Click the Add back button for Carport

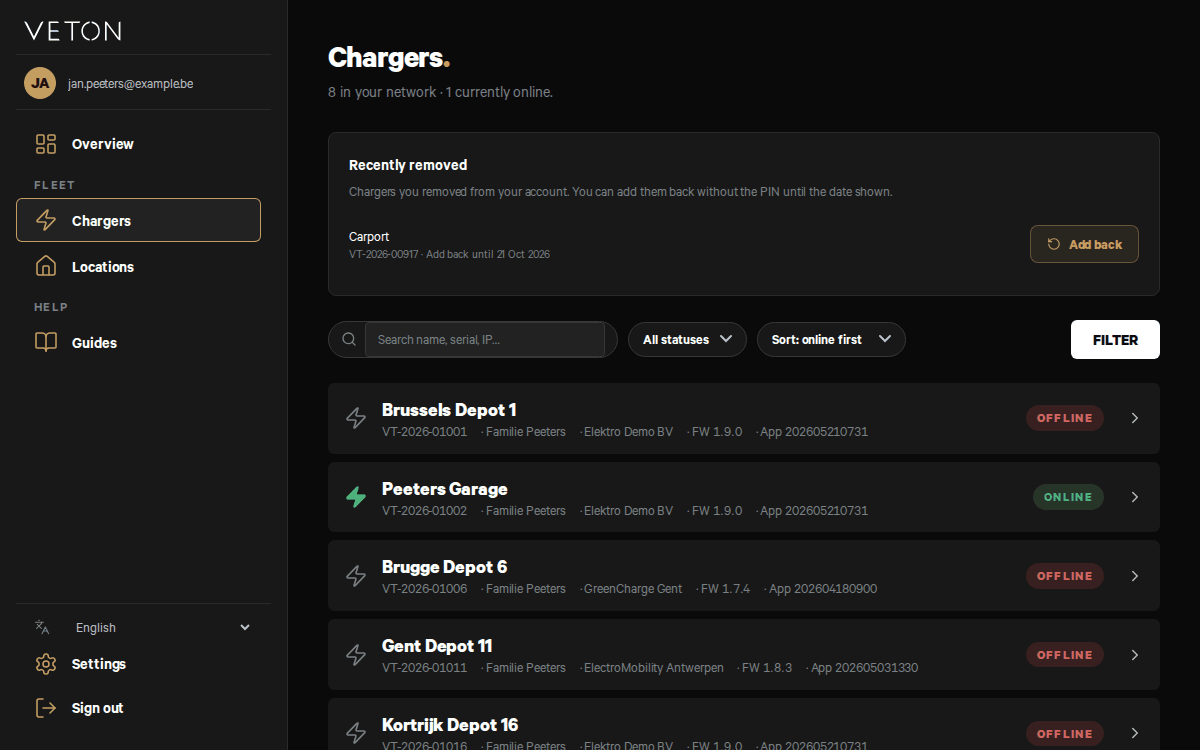tap(1084, 244)
